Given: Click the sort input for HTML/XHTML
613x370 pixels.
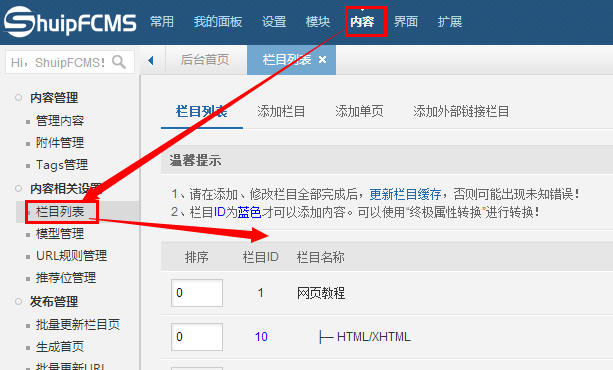Looking at the screenshot, I should point(197,337).
